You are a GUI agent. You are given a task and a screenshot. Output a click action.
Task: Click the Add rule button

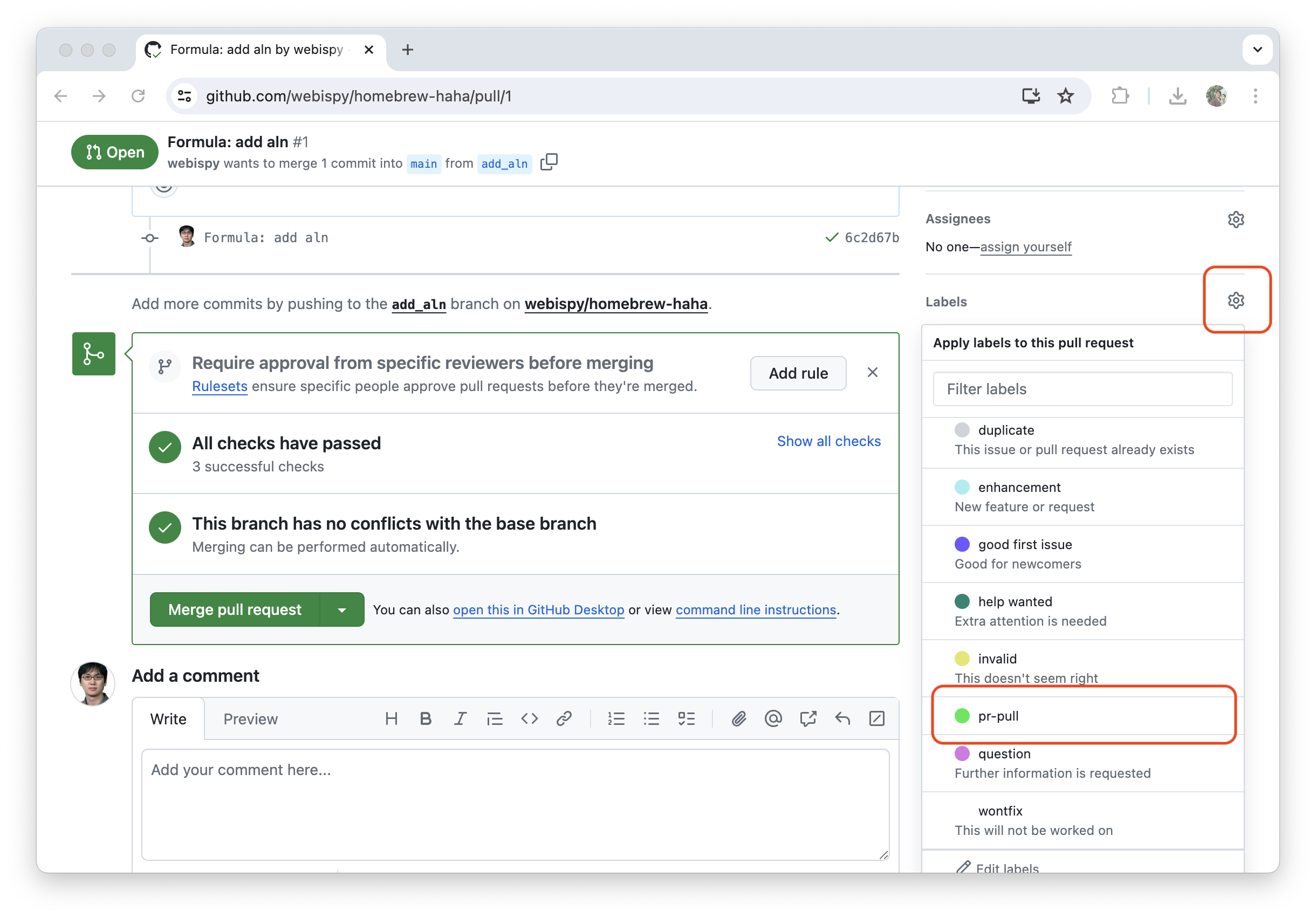pos(798,373)
